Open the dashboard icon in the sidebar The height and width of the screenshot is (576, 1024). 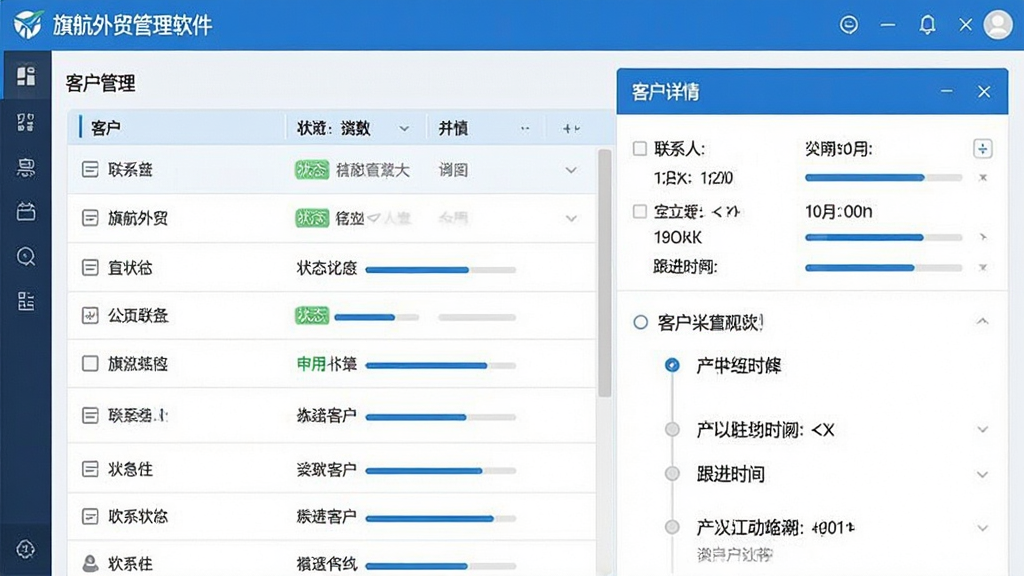26,76
